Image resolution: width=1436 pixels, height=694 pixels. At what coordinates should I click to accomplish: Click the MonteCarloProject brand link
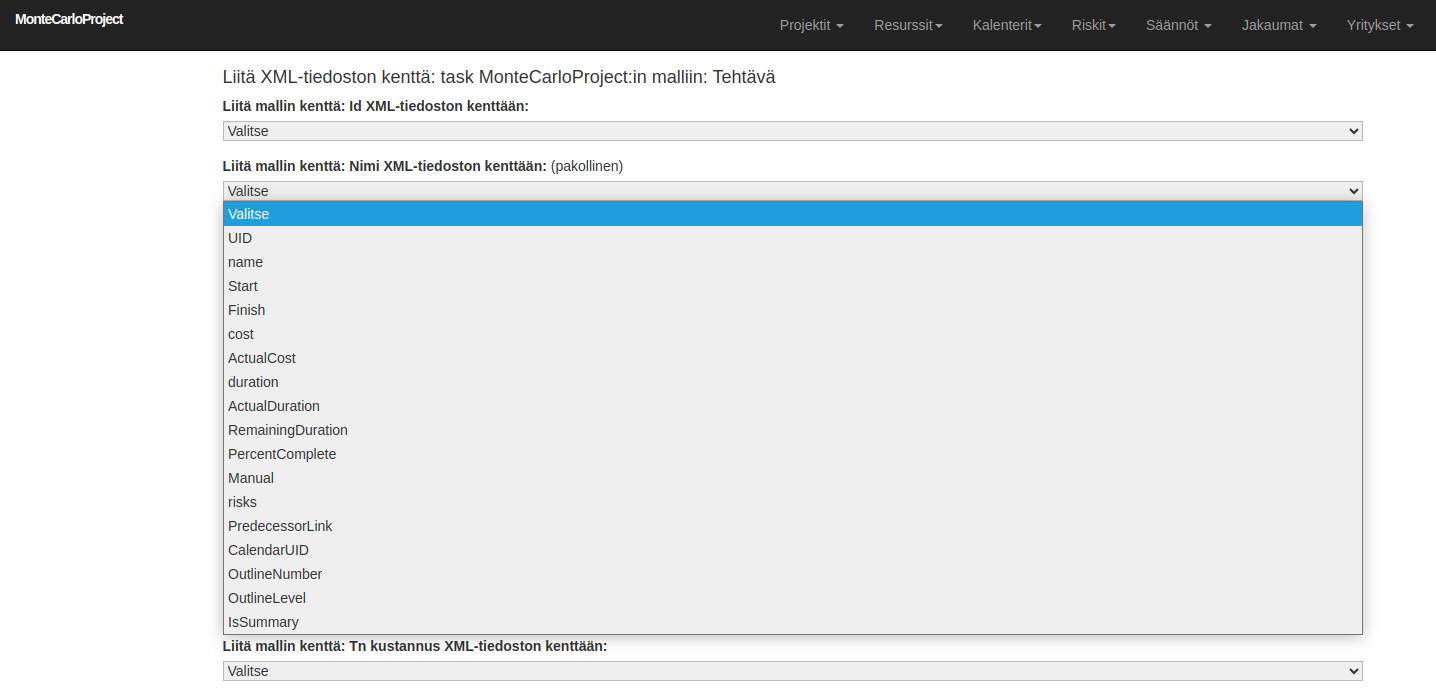coord(68,18)
